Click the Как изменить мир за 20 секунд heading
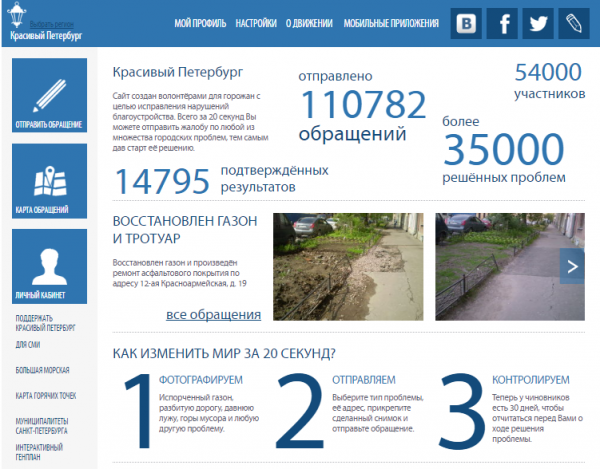600x469 pixels. point(224,353)
